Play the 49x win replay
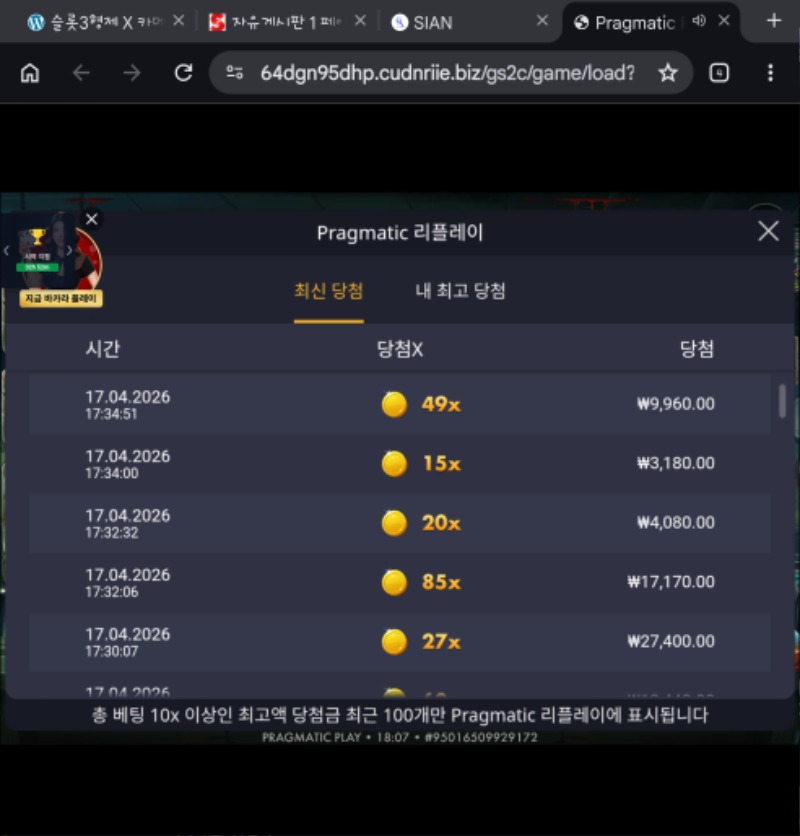The height and width of the screenshot is (836, 800). point(400,404)
